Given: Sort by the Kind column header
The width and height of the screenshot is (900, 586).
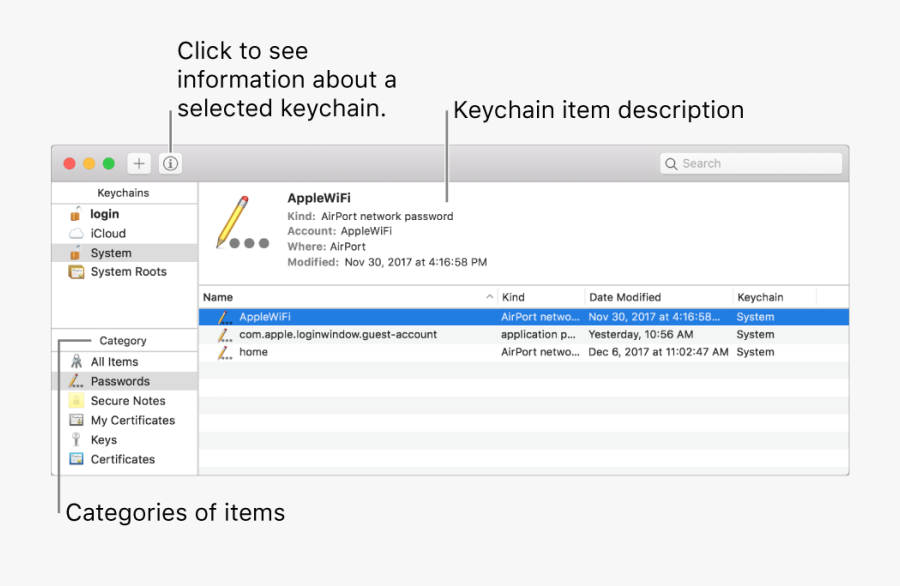Looking at the screenshot, I should point(541,297).
